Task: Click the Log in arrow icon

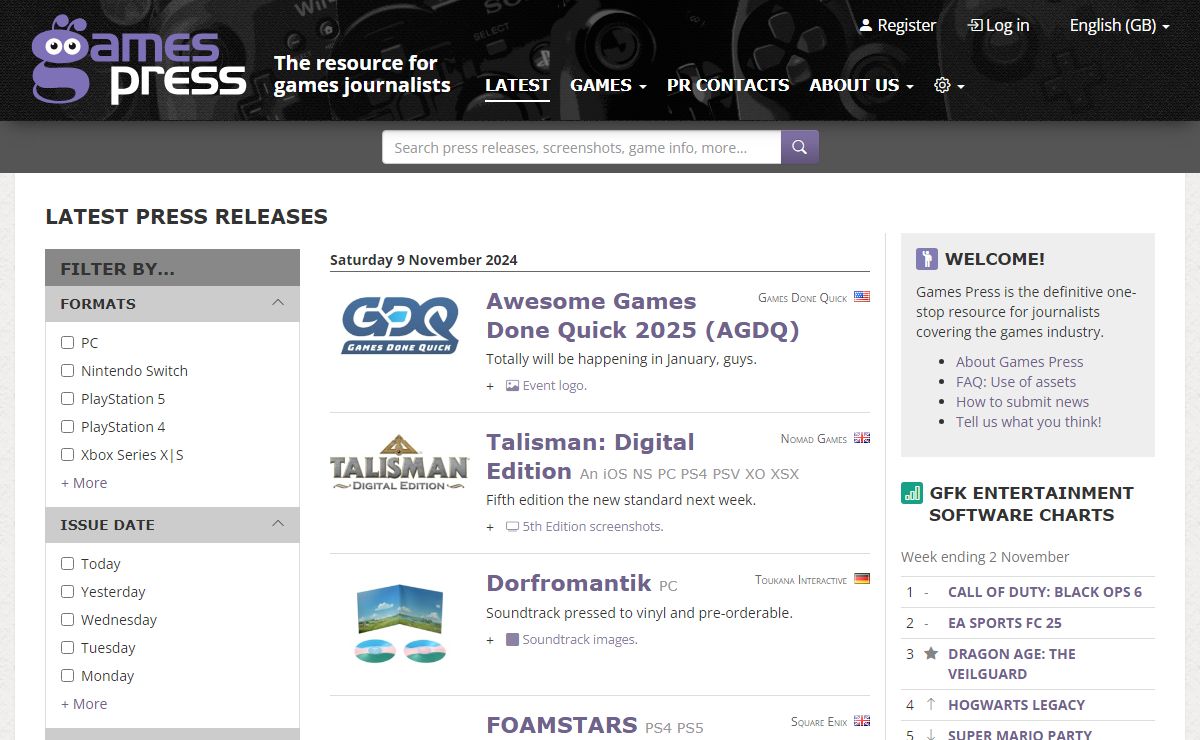Action: click(975, 26)
